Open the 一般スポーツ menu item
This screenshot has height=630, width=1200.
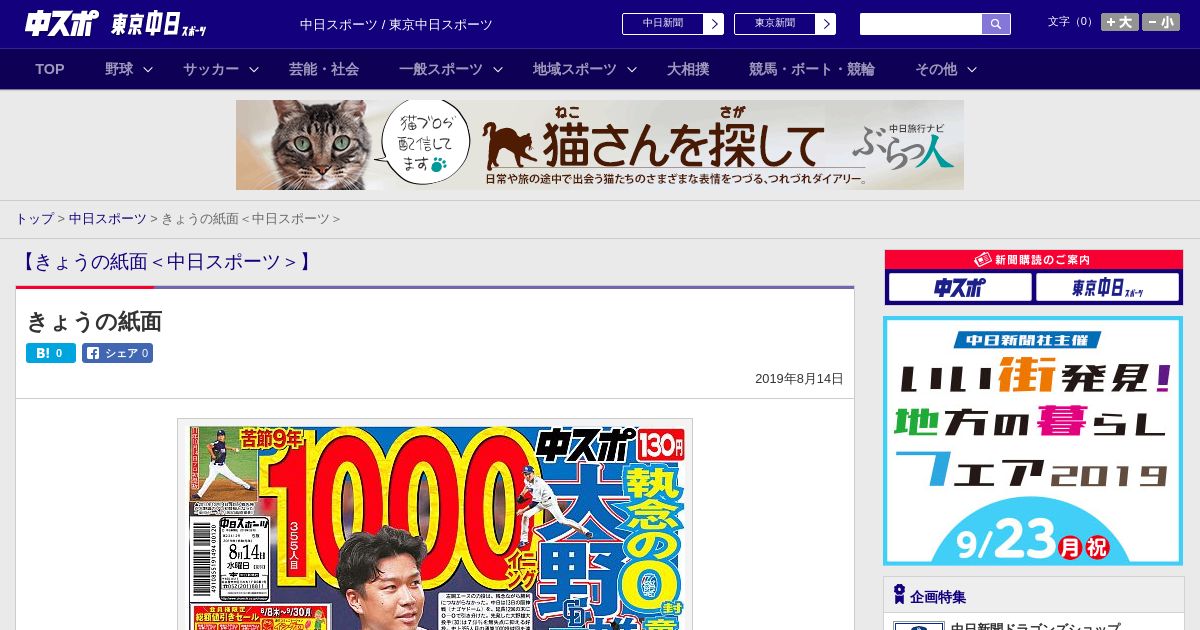coord(441,69)
